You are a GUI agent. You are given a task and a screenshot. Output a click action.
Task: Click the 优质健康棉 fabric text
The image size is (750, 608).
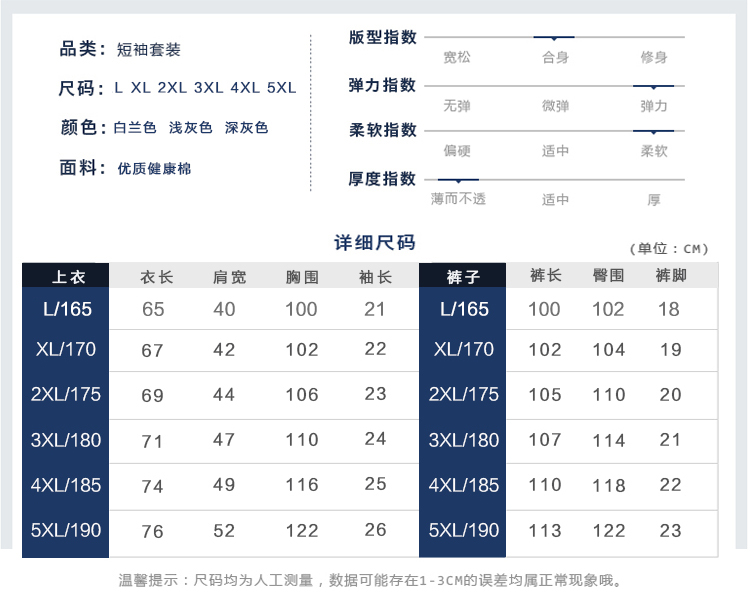tap(154, 168)
